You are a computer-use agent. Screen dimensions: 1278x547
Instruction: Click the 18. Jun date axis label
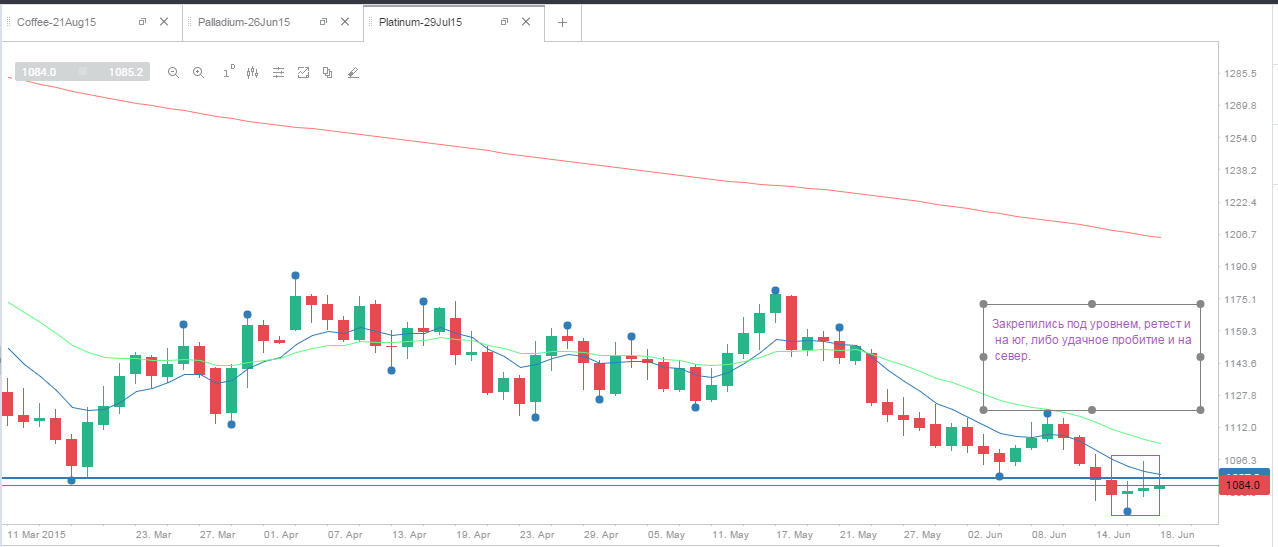tap(1176, 535)
